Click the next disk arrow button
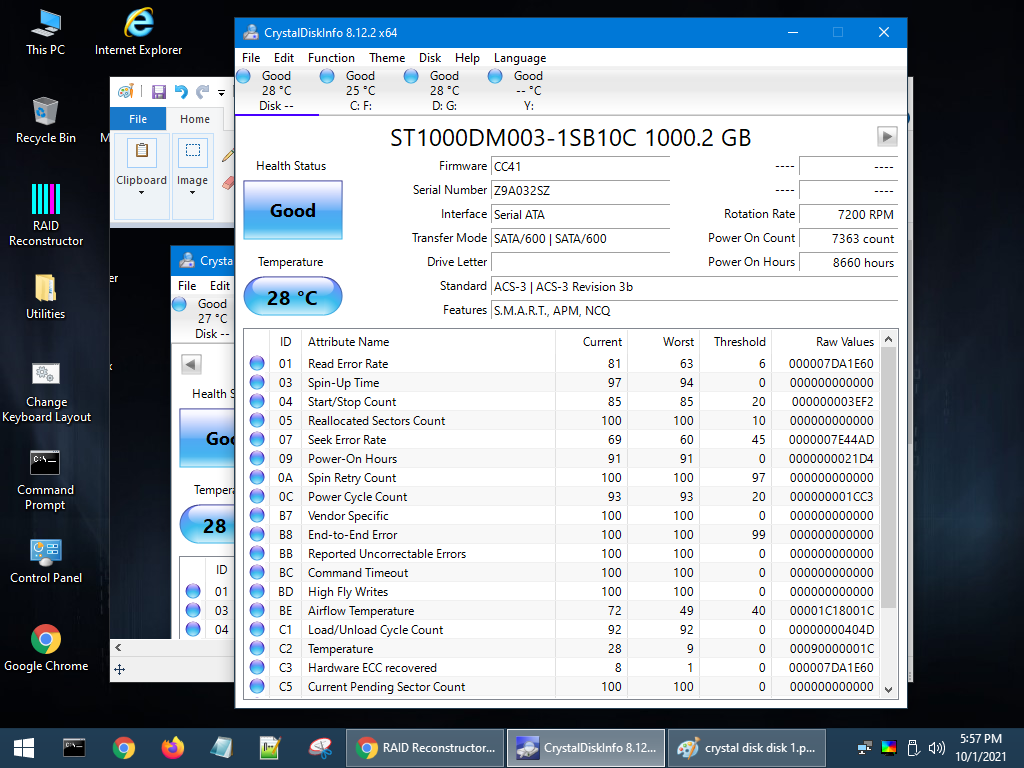 887,137
